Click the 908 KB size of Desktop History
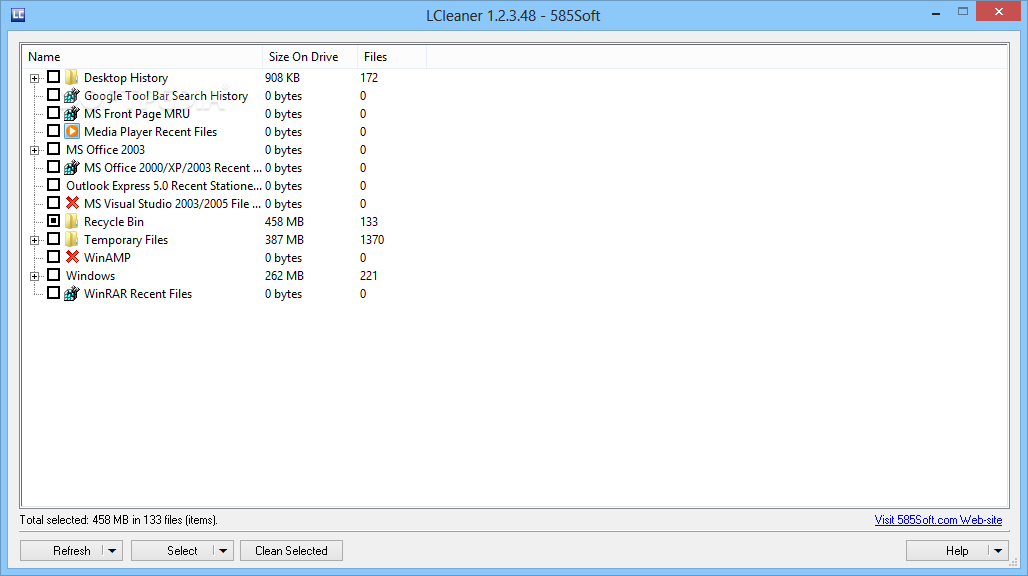The image size is (1028, 576). coord(282,78)
